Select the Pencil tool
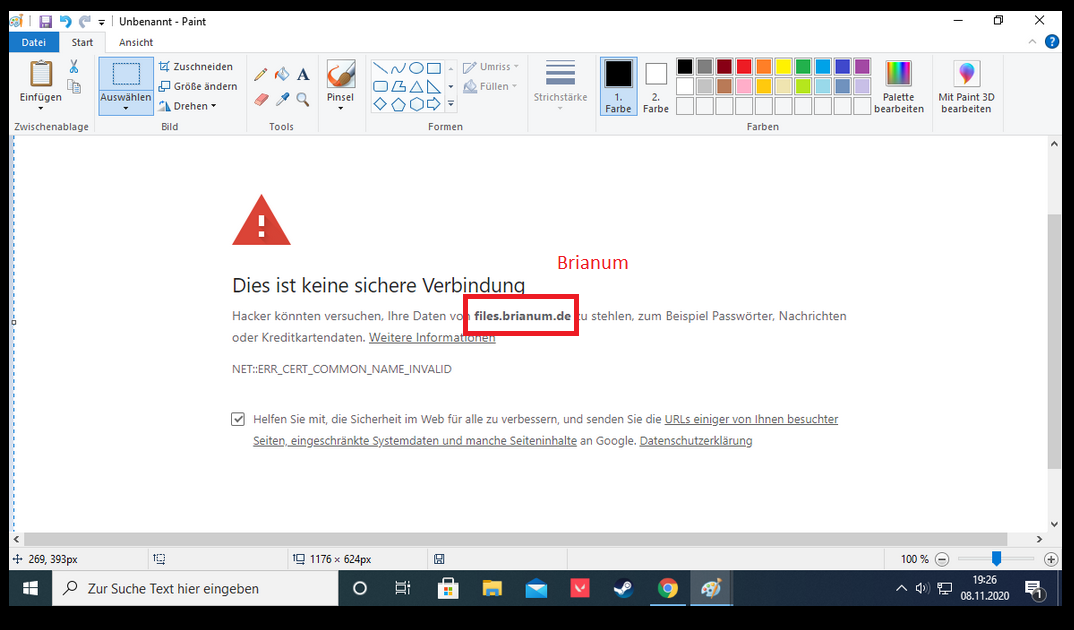The width and height of the screenshot is (1074, 630). point(261,74)
